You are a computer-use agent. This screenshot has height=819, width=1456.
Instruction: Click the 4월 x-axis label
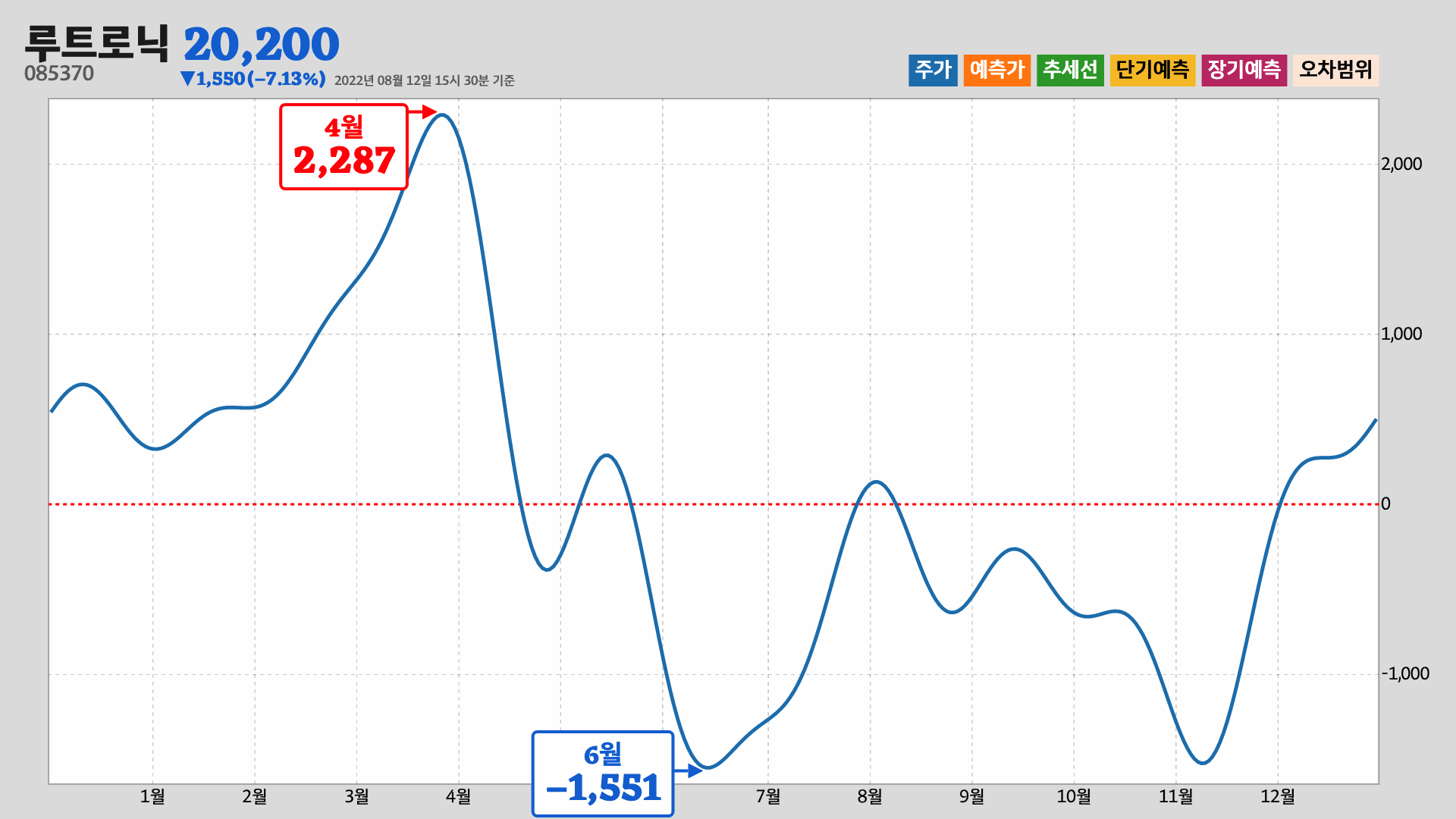point(459,796)
